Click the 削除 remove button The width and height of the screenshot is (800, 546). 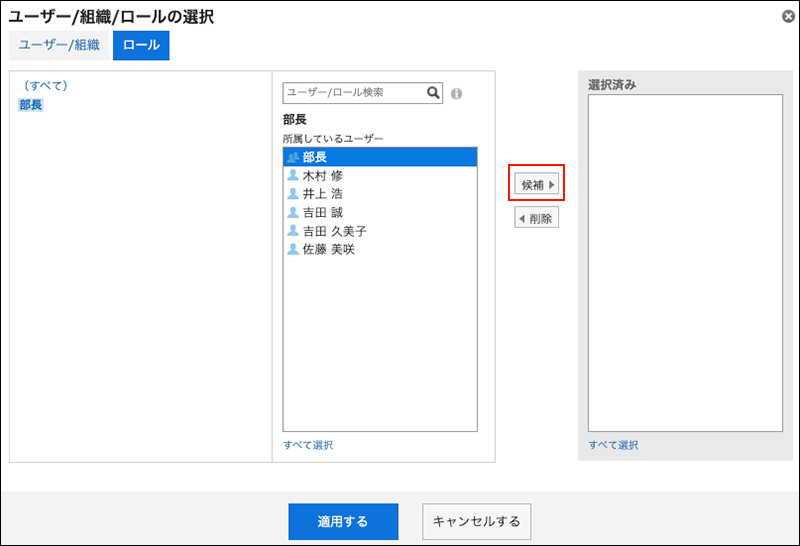[537, 218]
